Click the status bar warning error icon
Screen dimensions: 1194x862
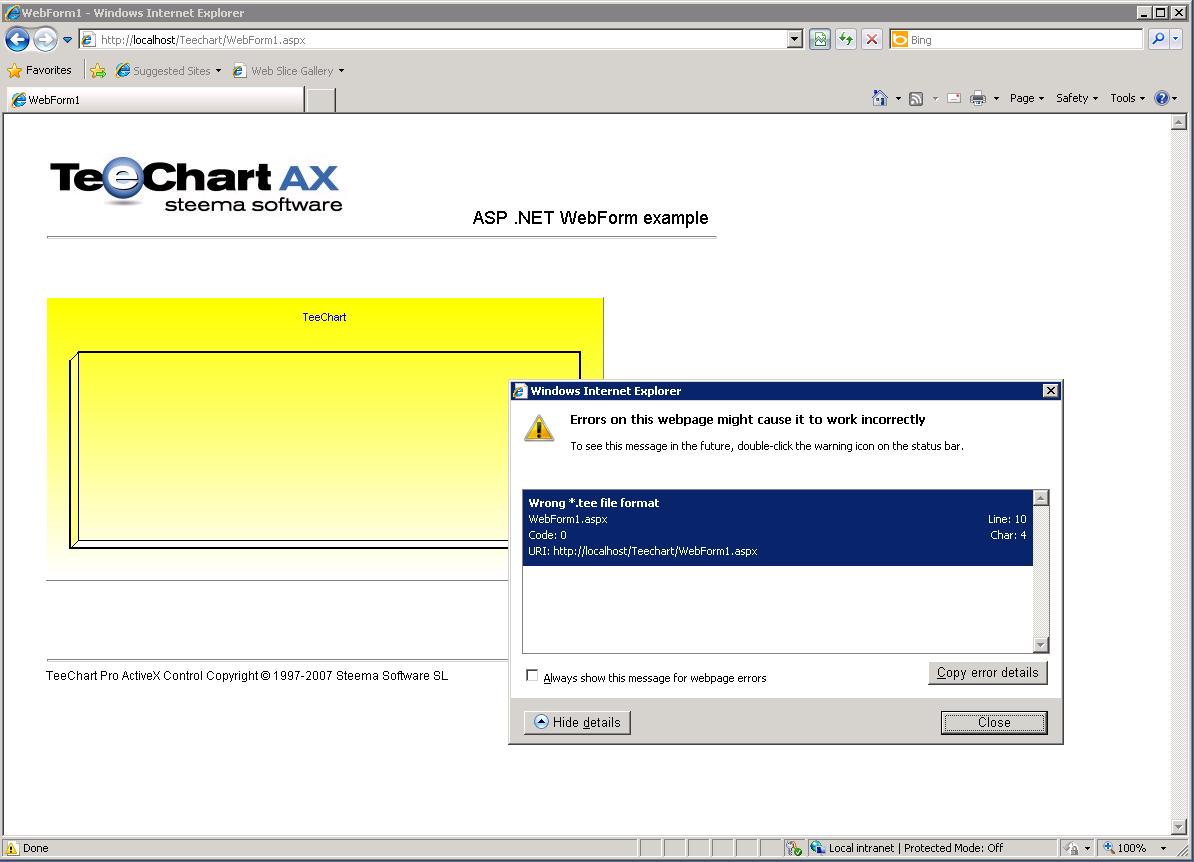point(11,848)
